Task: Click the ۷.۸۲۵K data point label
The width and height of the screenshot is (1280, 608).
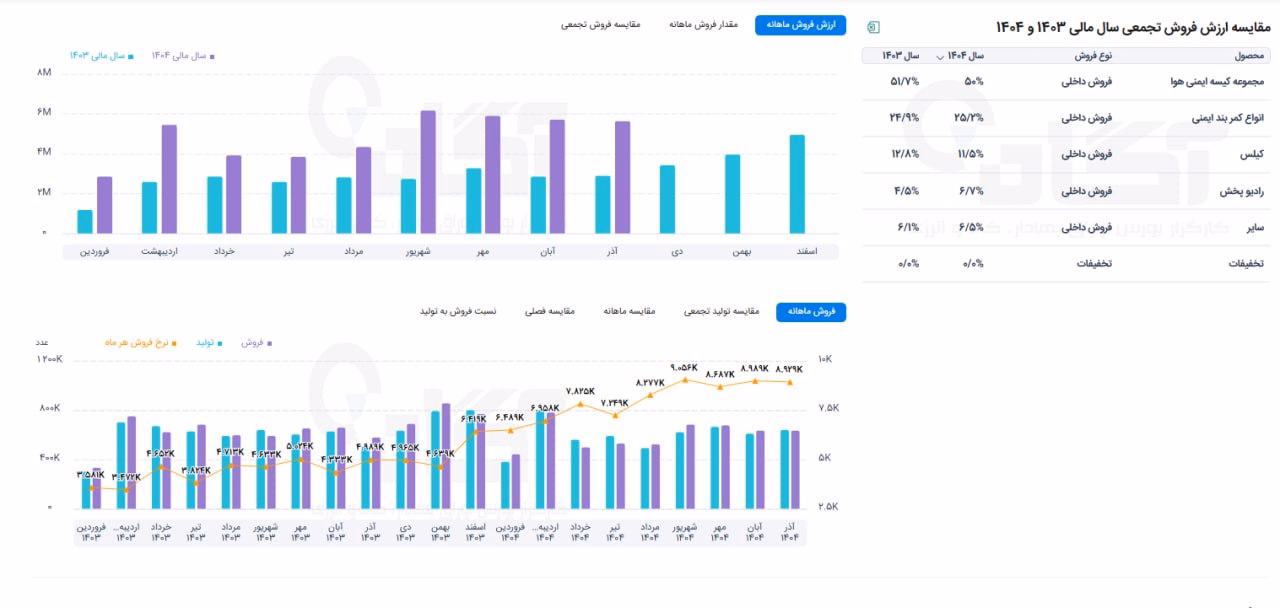Action: (x=580, y=391)
